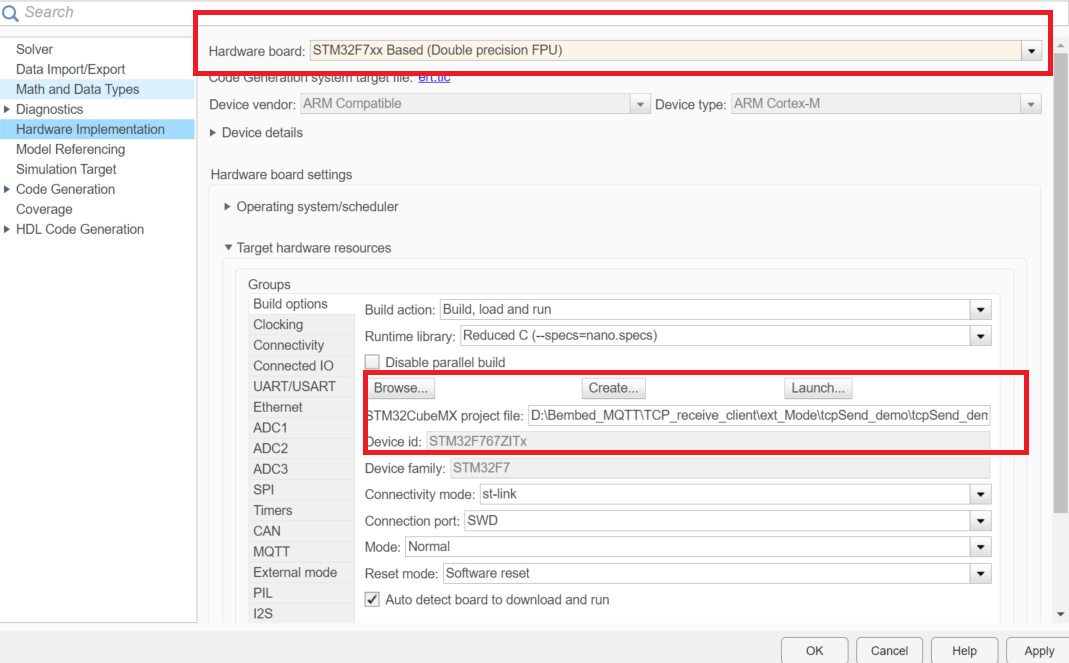Check the Disable parallel build checkbox
The width and height of the screenshot is (1069, 663).
coord(370,361)
